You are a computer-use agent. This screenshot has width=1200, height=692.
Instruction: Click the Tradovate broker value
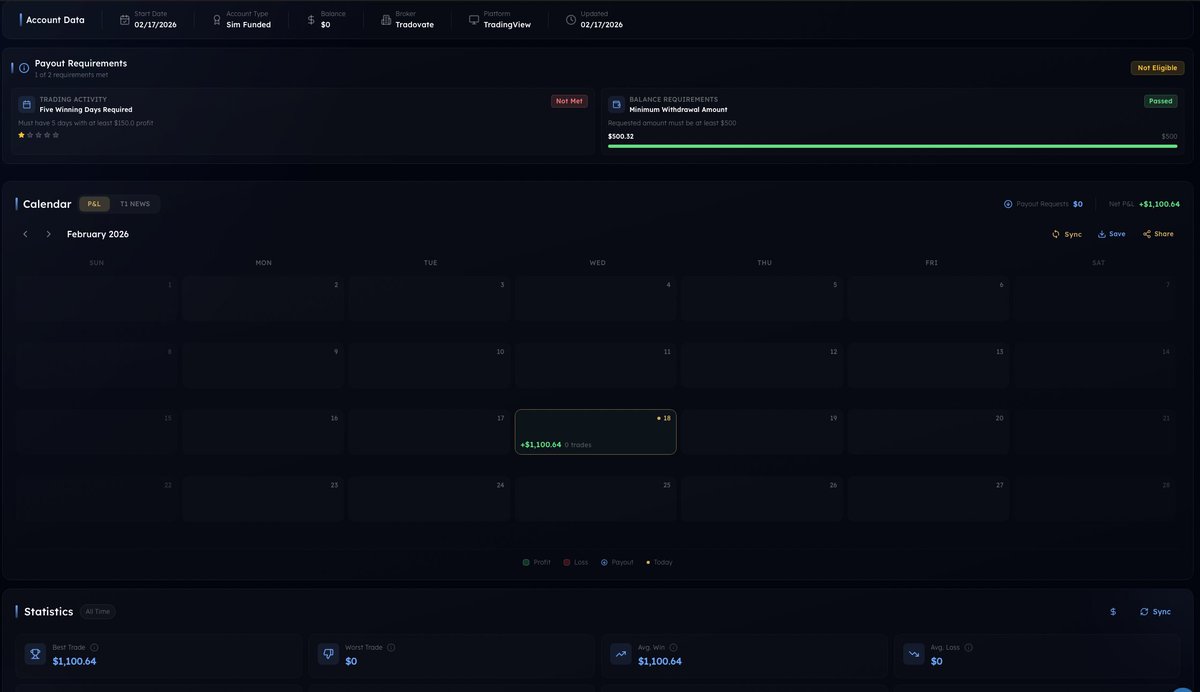coord(415,25)
